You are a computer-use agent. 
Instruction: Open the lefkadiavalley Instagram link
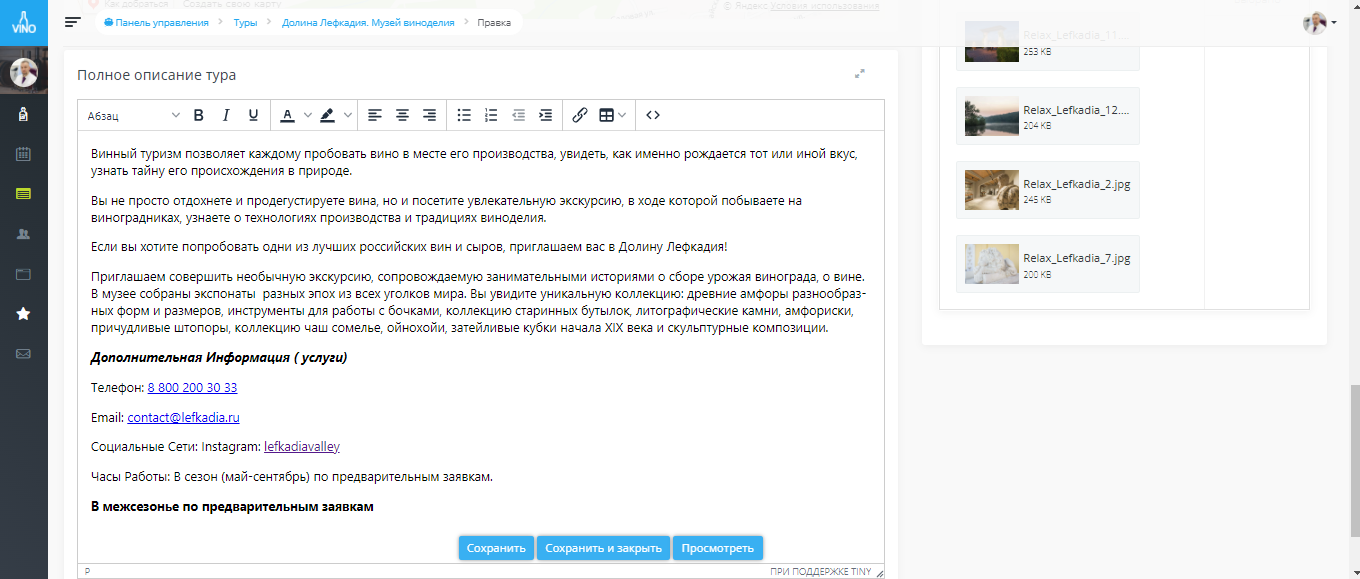302,447
